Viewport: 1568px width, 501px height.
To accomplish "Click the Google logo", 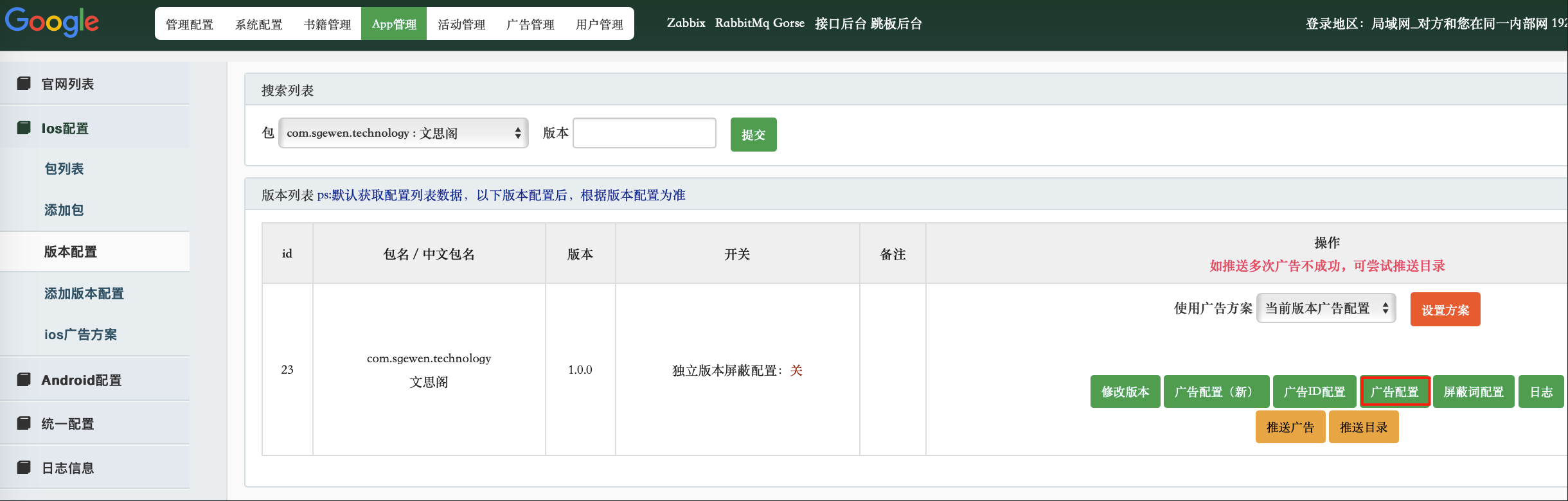I will pyautogui.click(x=52, y=22).
